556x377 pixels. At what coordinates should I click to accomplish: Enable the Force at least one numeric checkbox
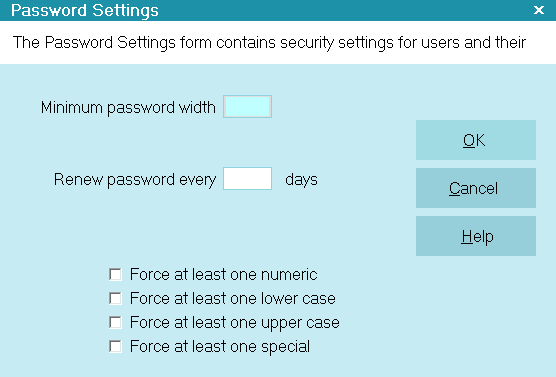115,275
